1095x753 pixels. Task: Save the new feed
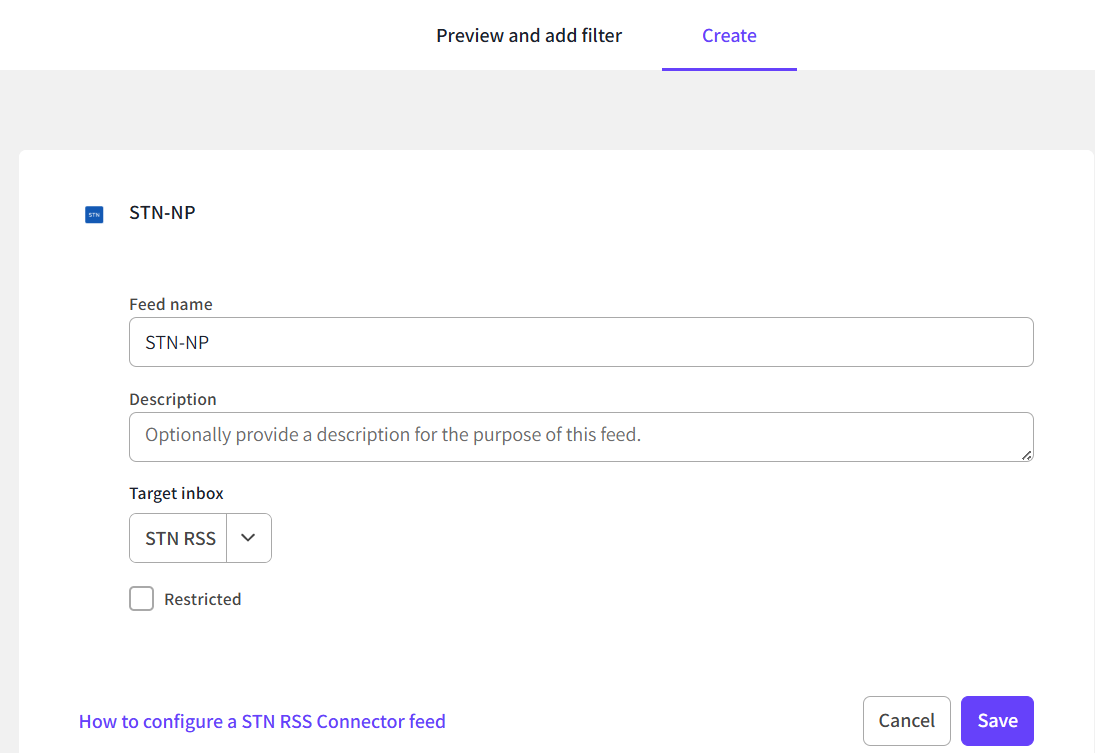pos(997,721)
